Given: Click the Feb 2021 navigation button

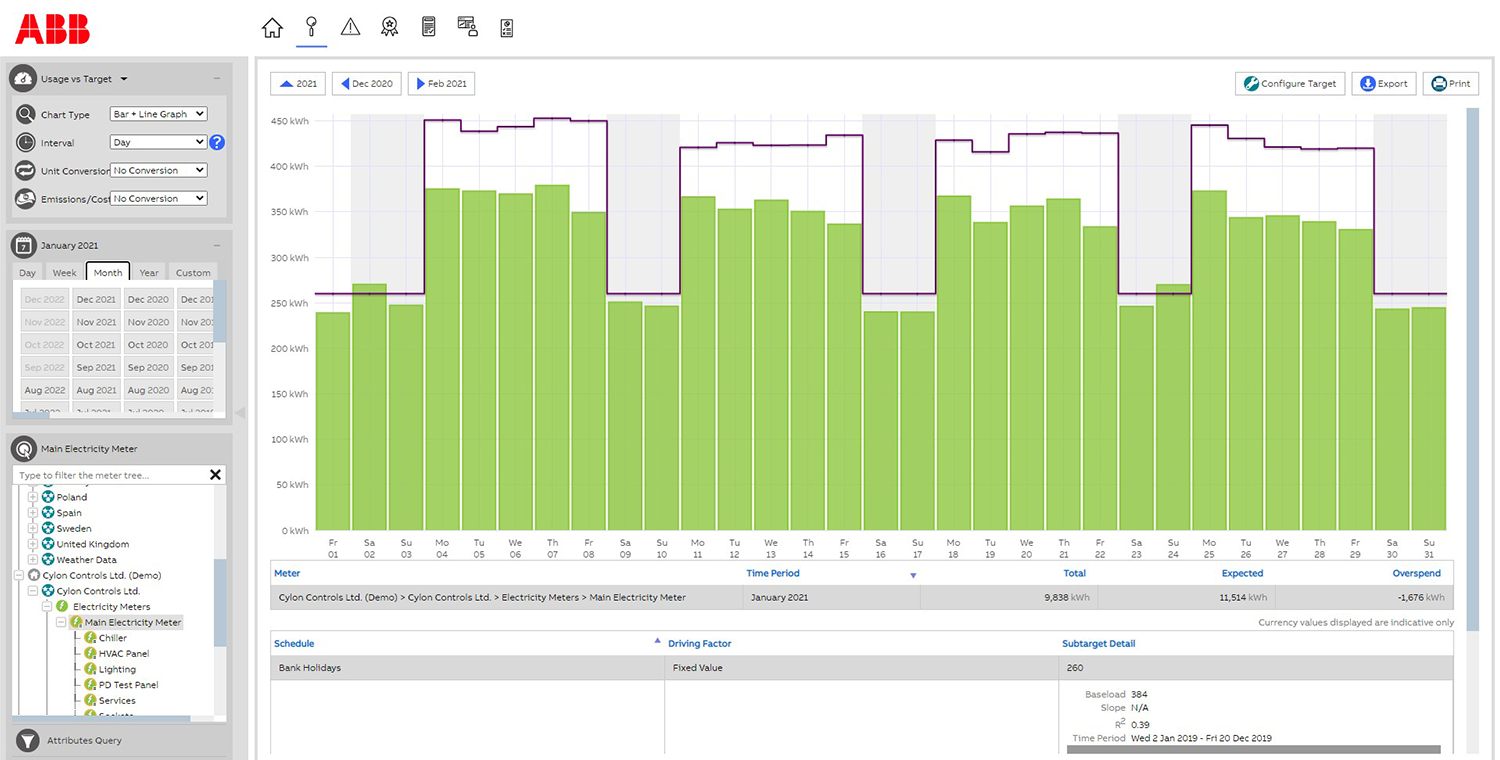Looking at the screenshot, I should pyautogui.click(x=441, y=83).
